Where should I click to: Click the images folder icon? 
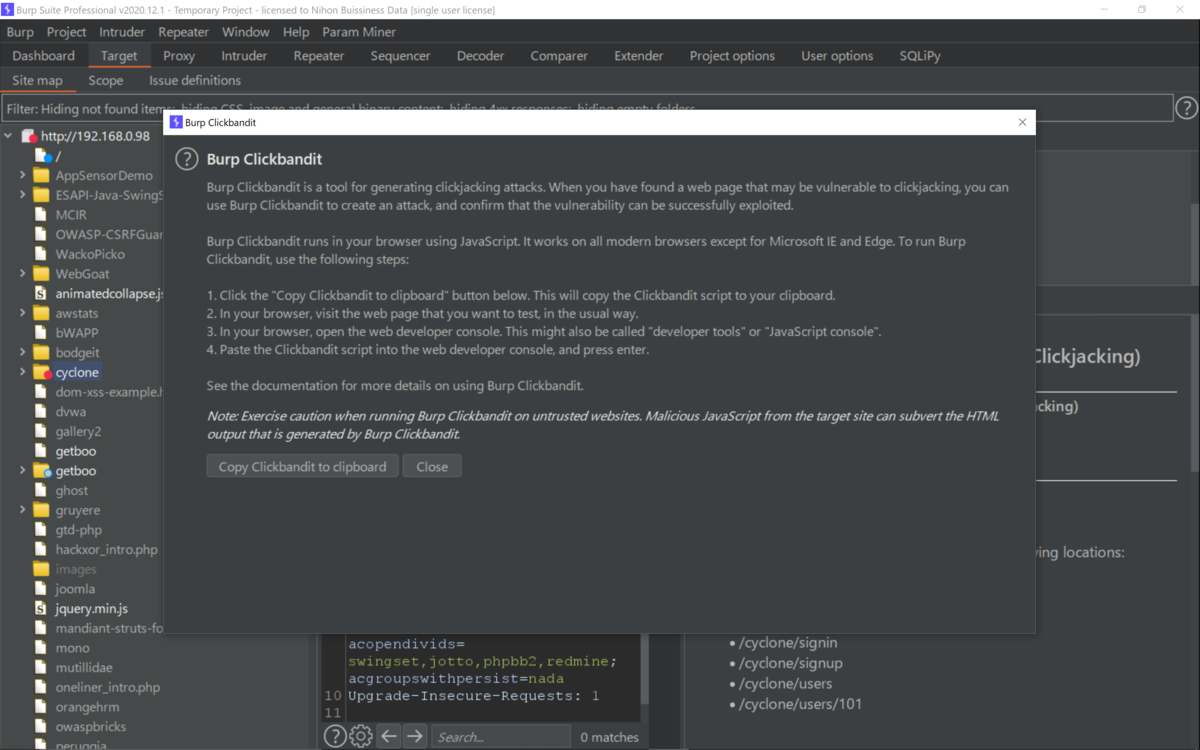pos(41,569)
